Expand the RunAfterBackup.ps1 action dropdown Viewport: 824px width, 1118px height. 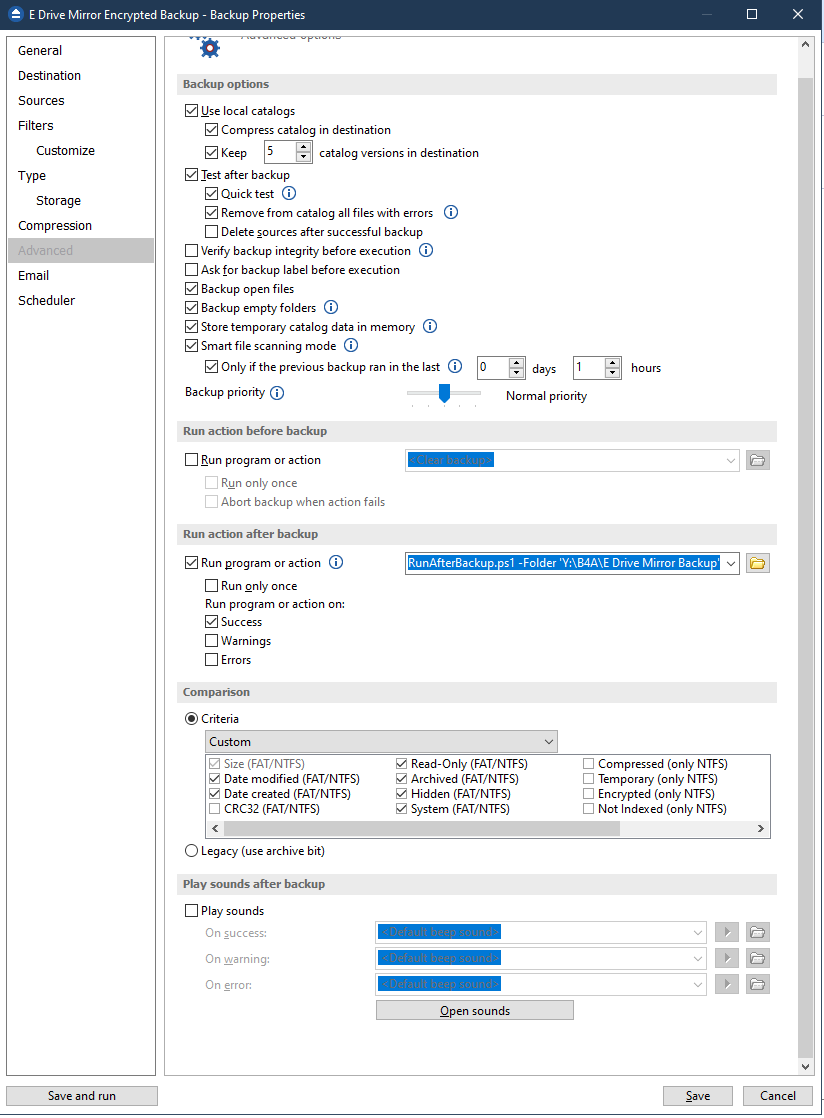731,563
